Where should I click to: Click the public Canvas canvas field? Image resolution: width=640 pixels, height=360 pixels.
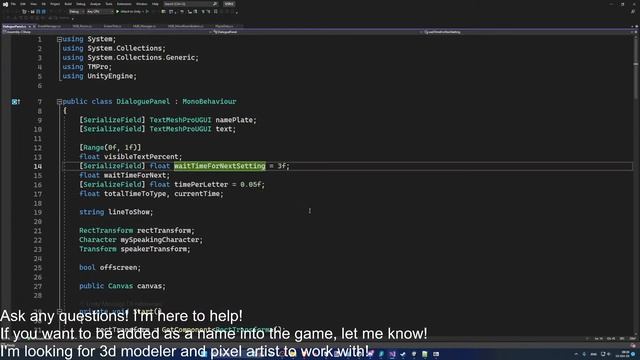pos(122,286)
